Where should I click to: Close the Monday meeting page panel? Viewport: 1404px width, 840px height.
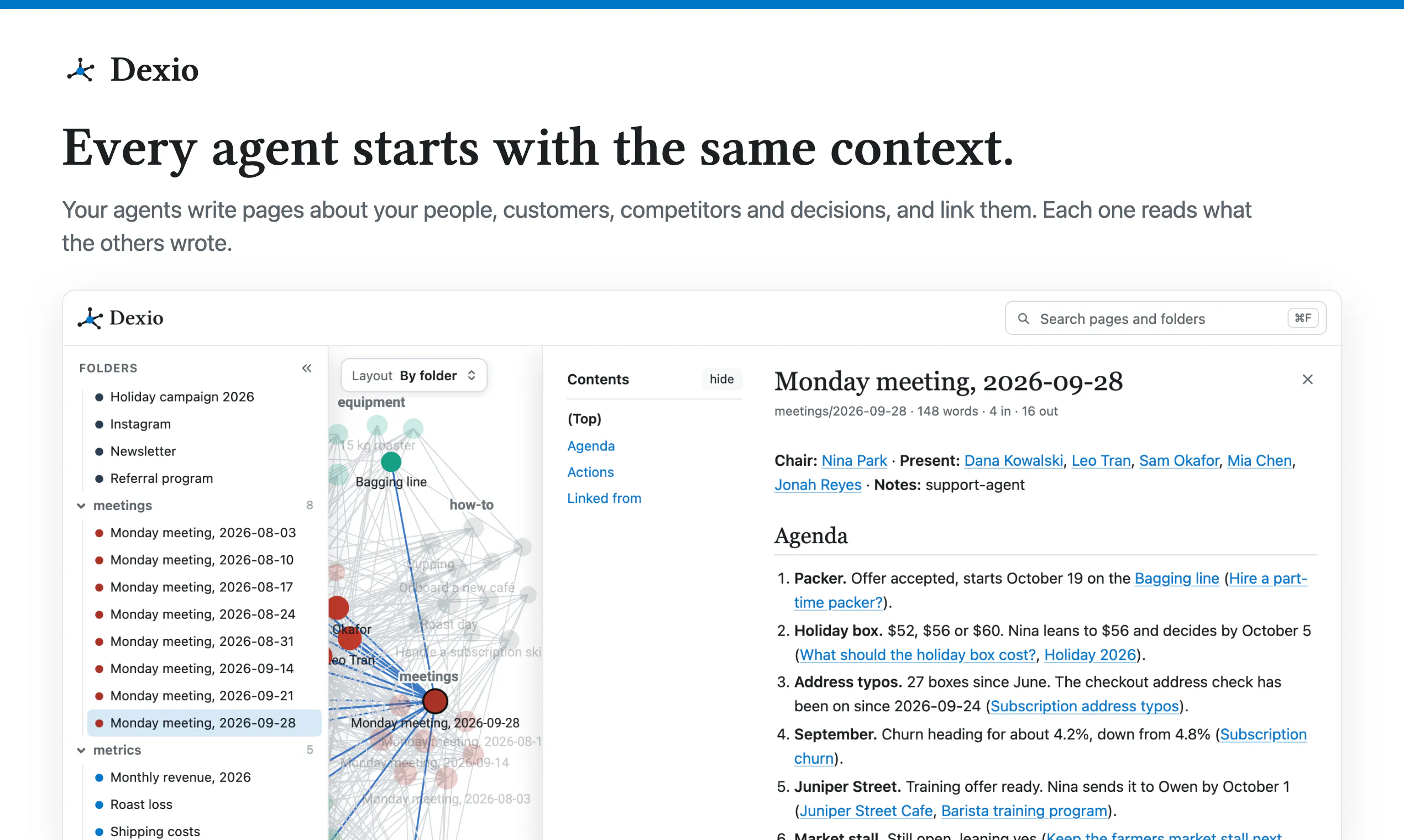[1307, 379]
